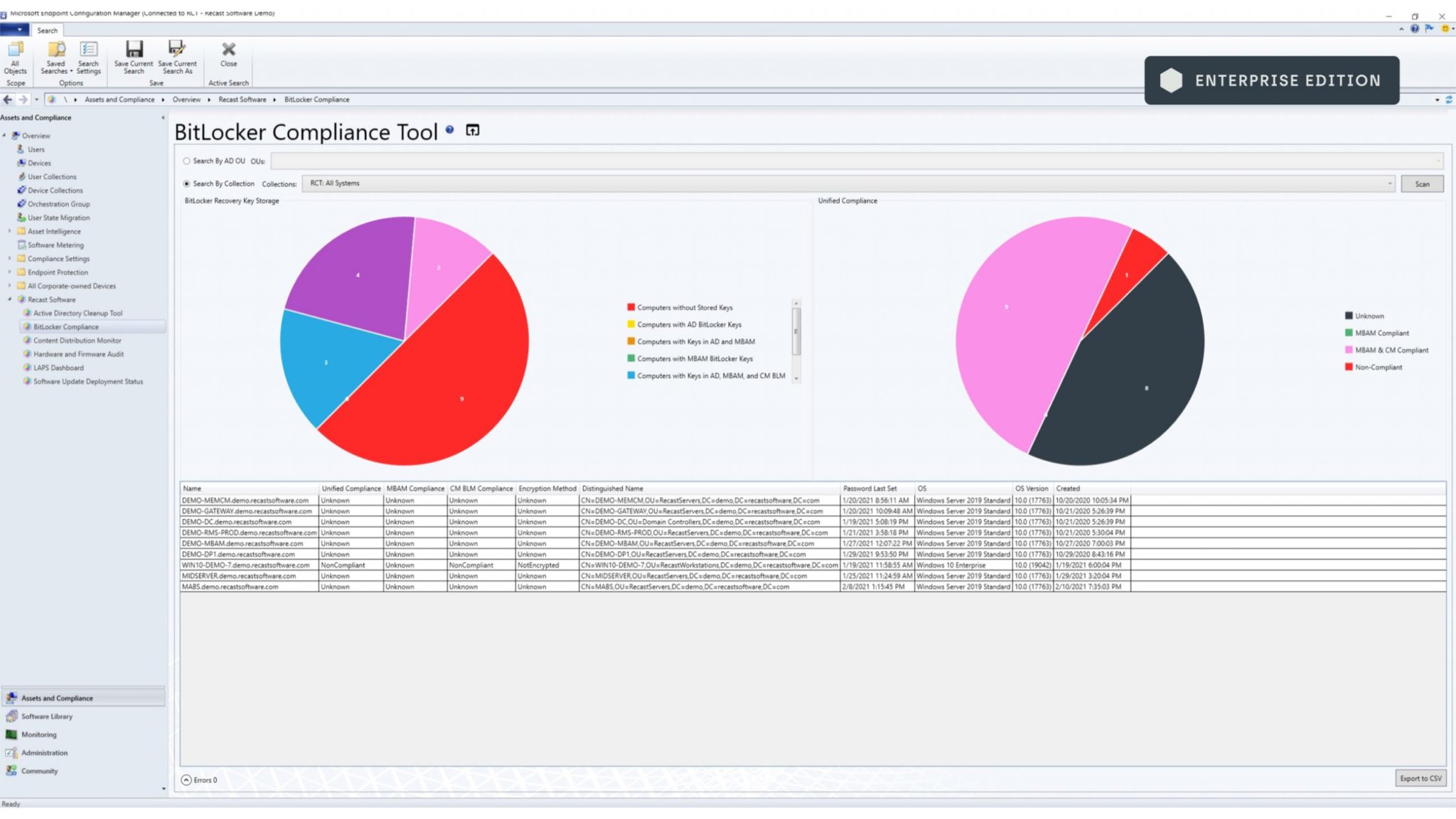Image resolution: width=1456 pixels, height=819 pixels.
Task: Click Overview in the breadcrumb
Action: [186, 100]
